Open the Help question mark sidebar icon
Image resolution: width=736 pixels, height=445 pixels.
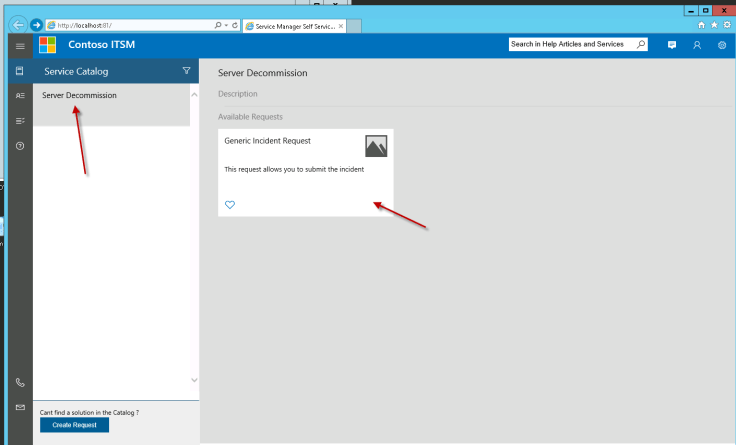point(19,146)
